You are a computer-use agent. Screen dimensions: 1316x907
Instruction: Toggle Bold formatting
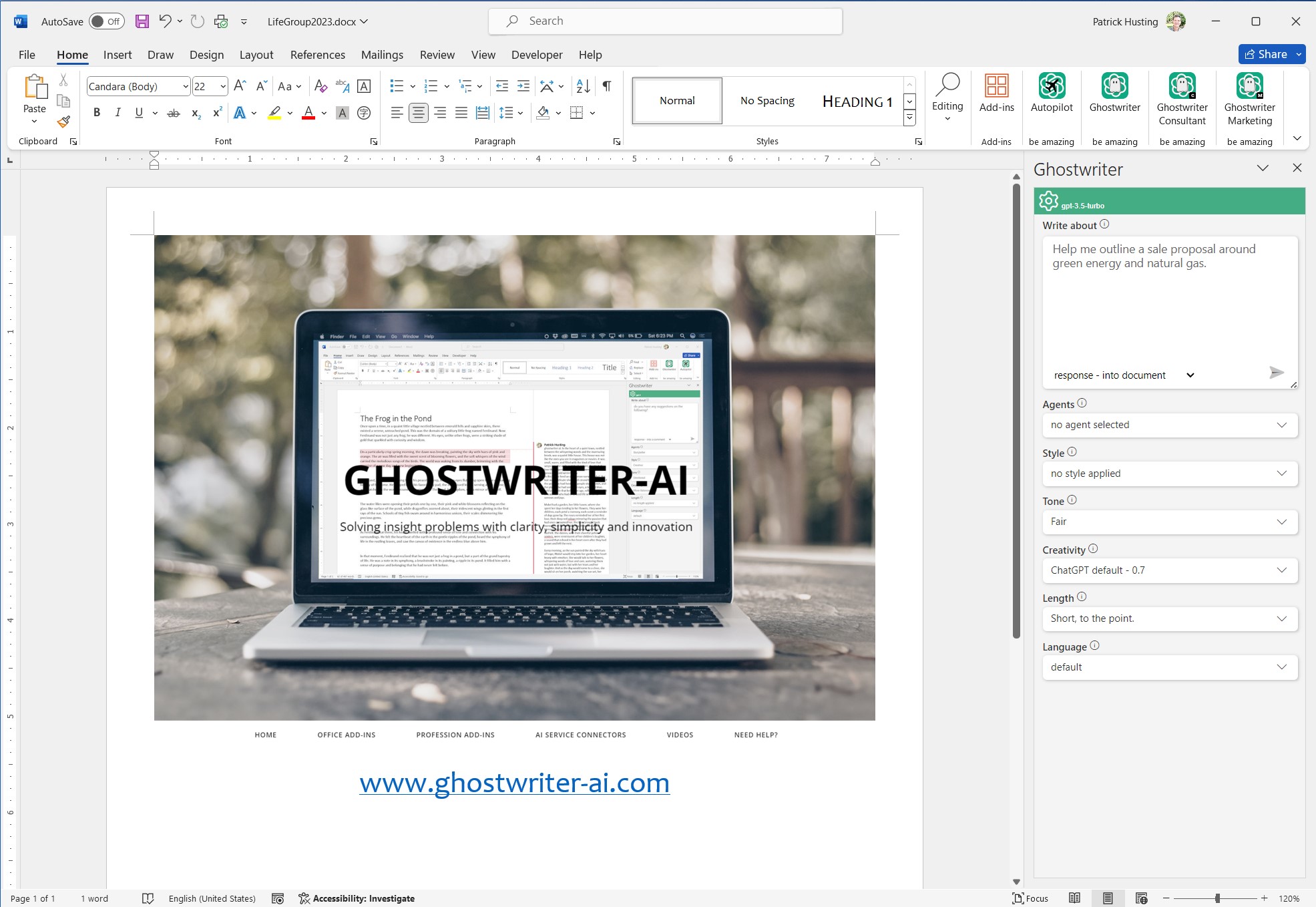point(97,113)
